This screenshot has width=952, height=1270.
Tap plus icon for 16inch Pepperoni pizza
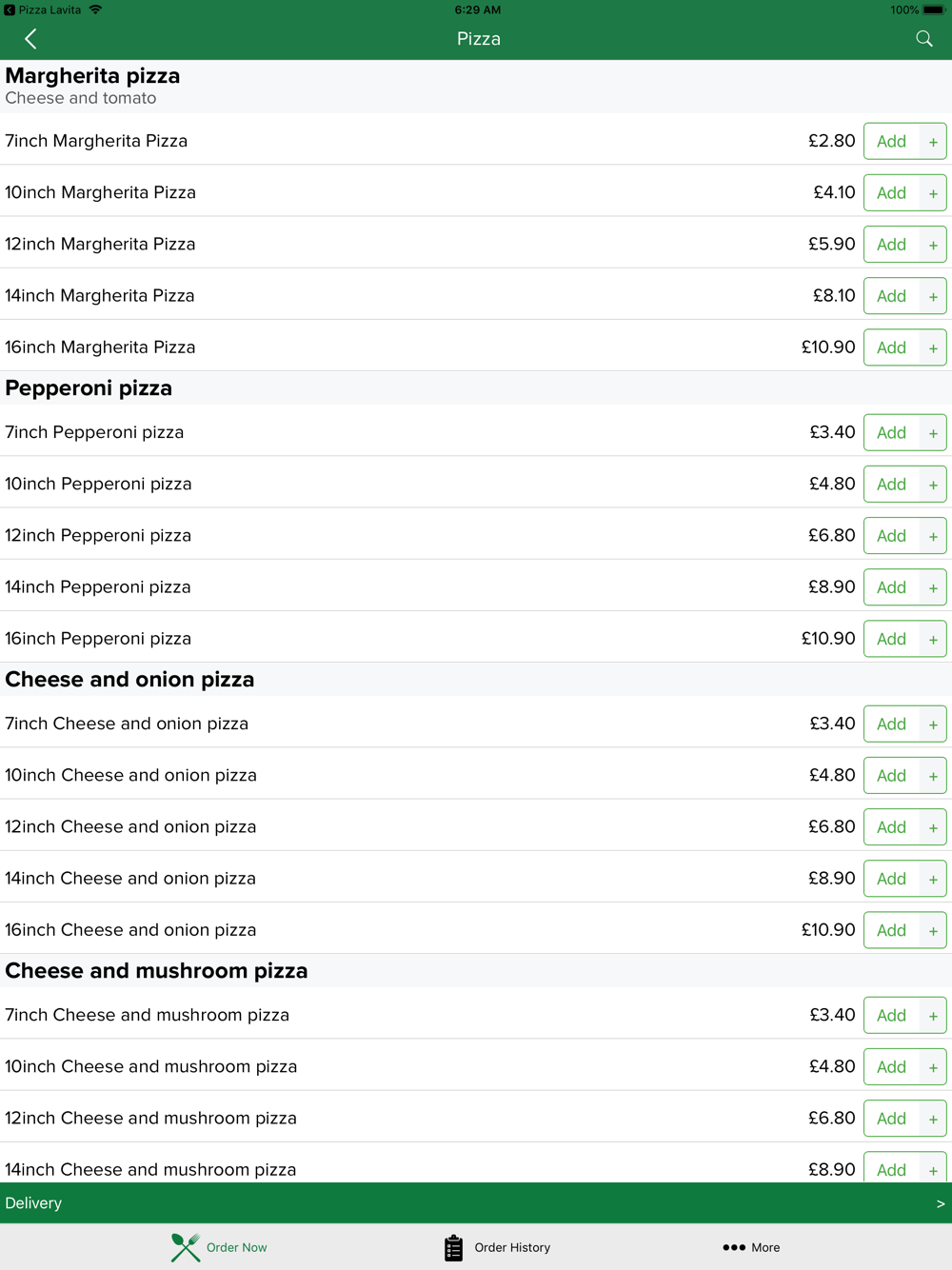point(933,640)
